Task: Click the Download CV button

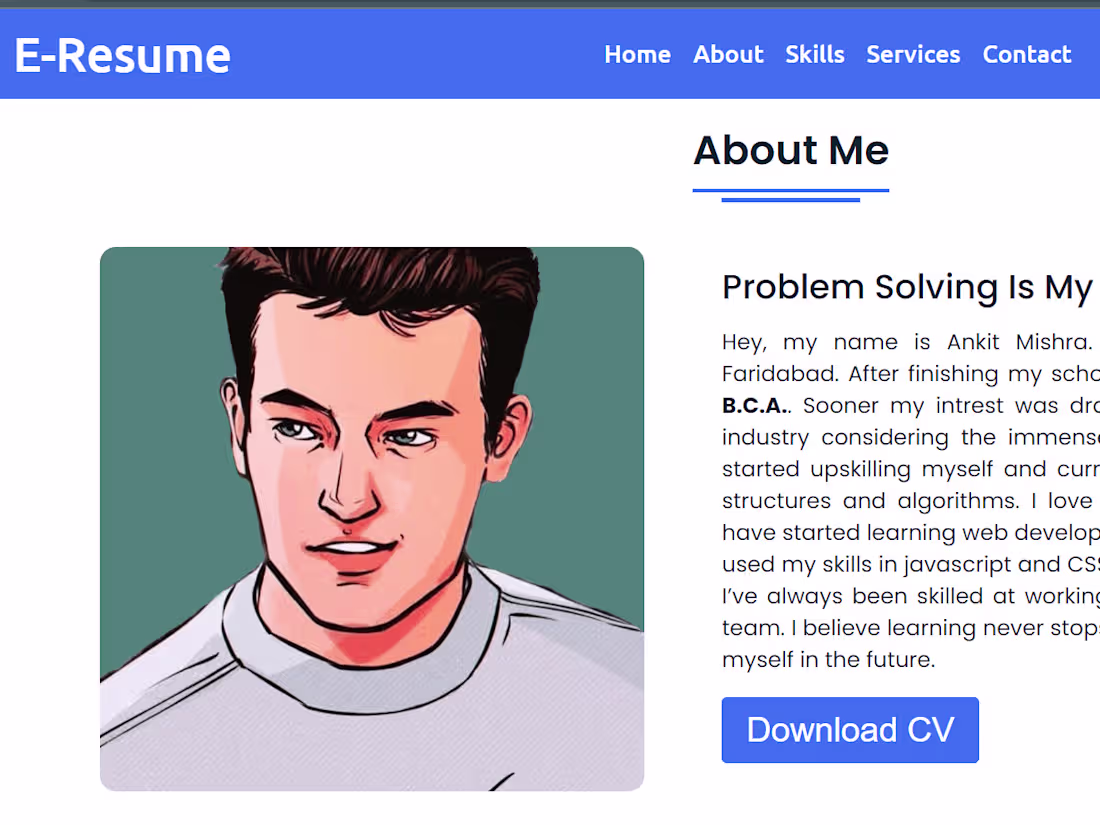Action: coord(849,730)
